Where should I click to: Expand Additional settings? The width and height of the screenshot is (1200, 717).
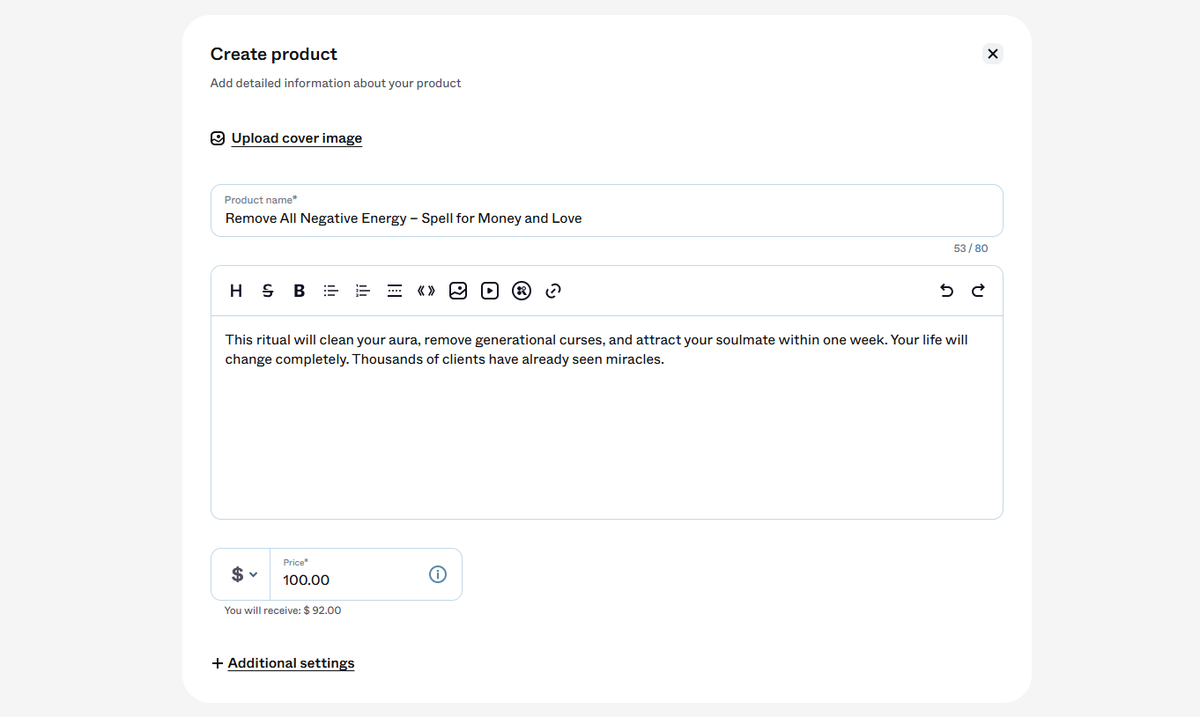pos(283,663)
